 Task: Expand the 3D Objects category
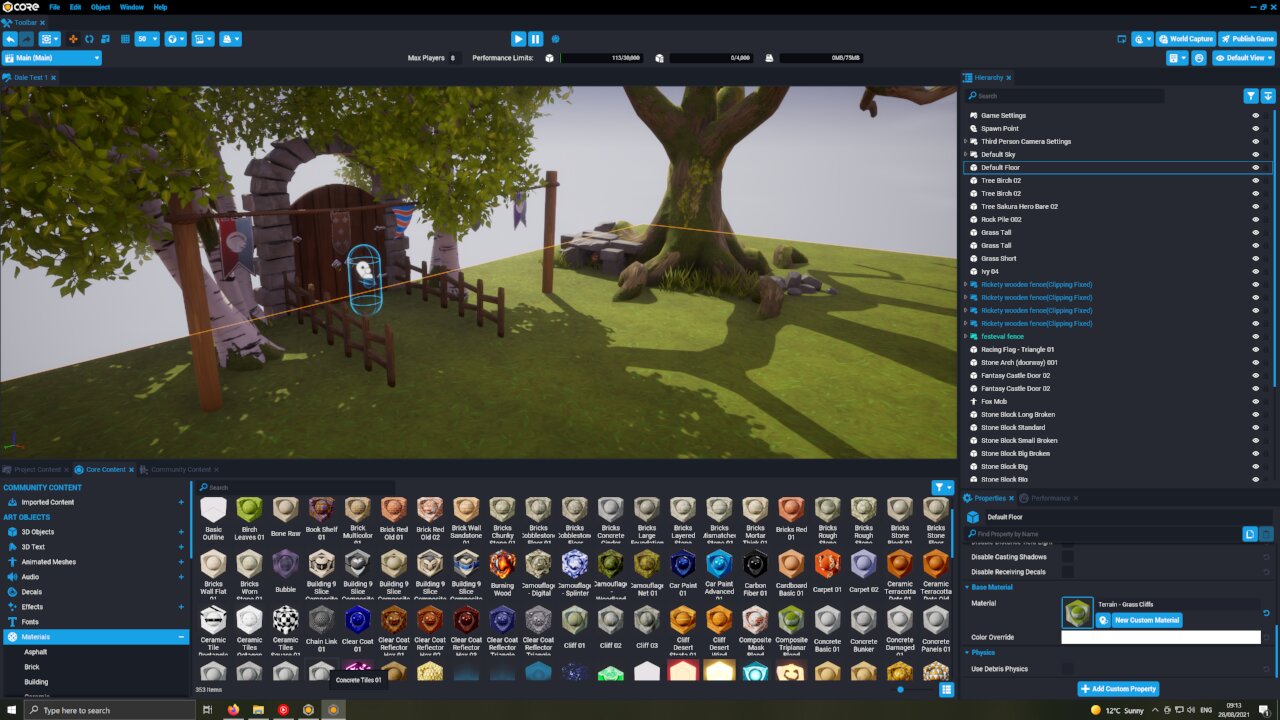click(181, 532)
